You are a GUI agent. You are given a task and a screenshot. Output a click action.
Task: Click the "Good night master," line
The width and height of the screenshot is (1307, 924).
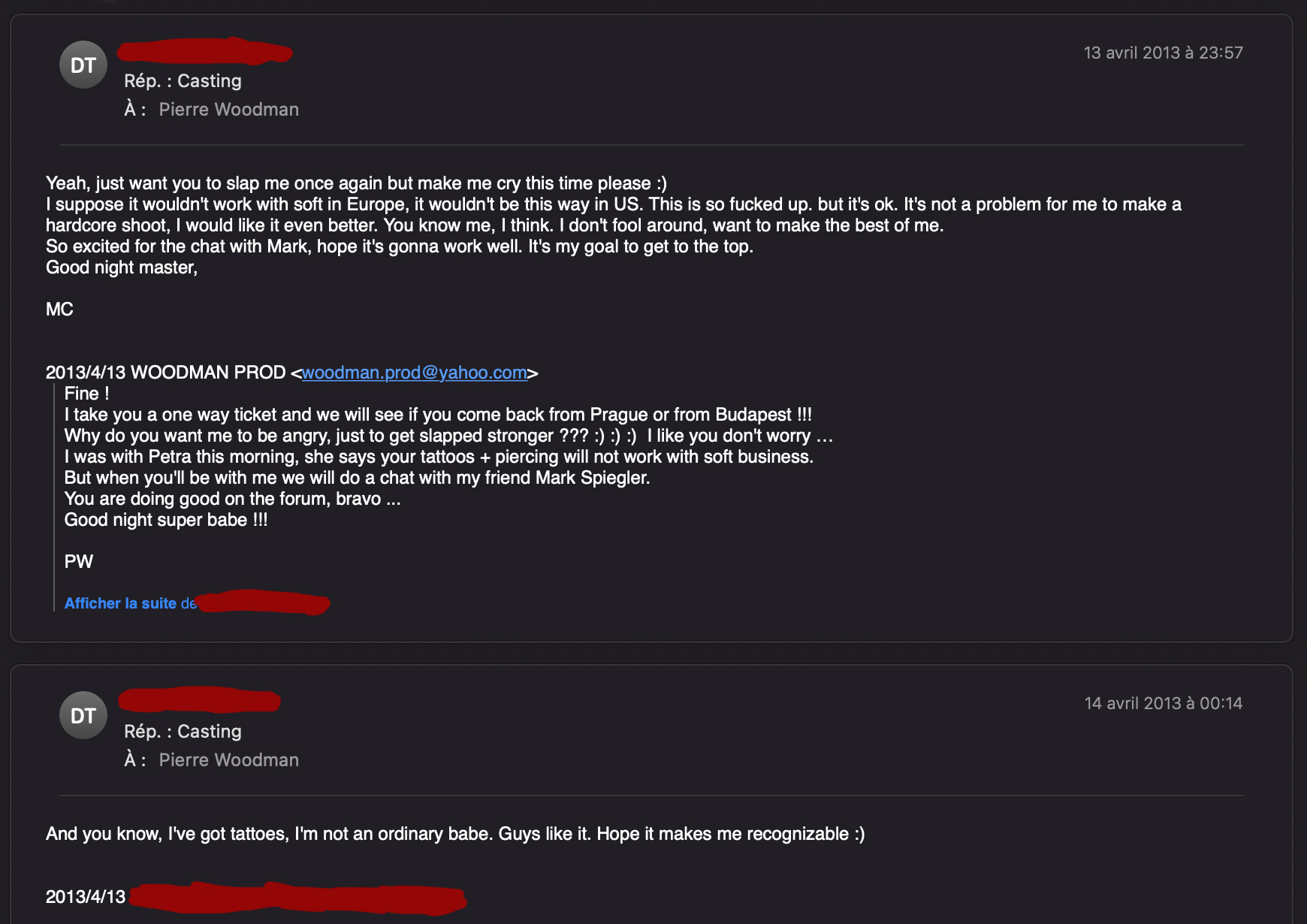click(x=122, y=267)
